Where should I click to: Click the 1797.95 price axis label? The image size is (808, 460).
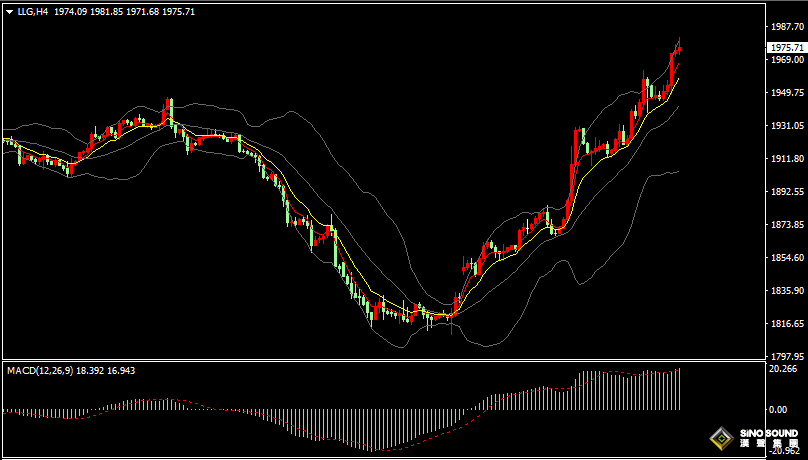[785, 357]
